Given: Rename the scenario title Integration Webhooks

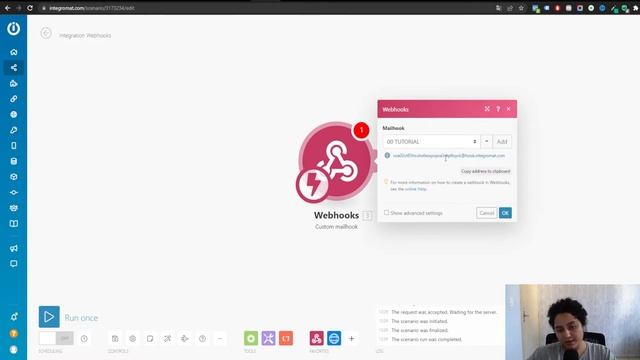Looking at the screenshot, I should pos(85,36).
